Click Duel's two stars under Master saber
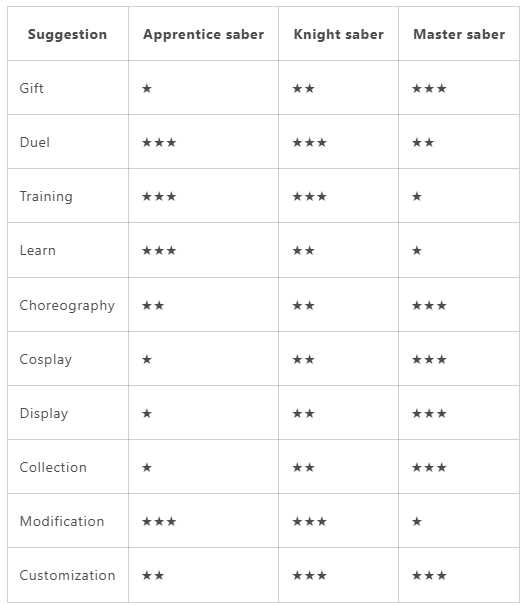Screen dimensions: 525x606 [x=423, y=143]
